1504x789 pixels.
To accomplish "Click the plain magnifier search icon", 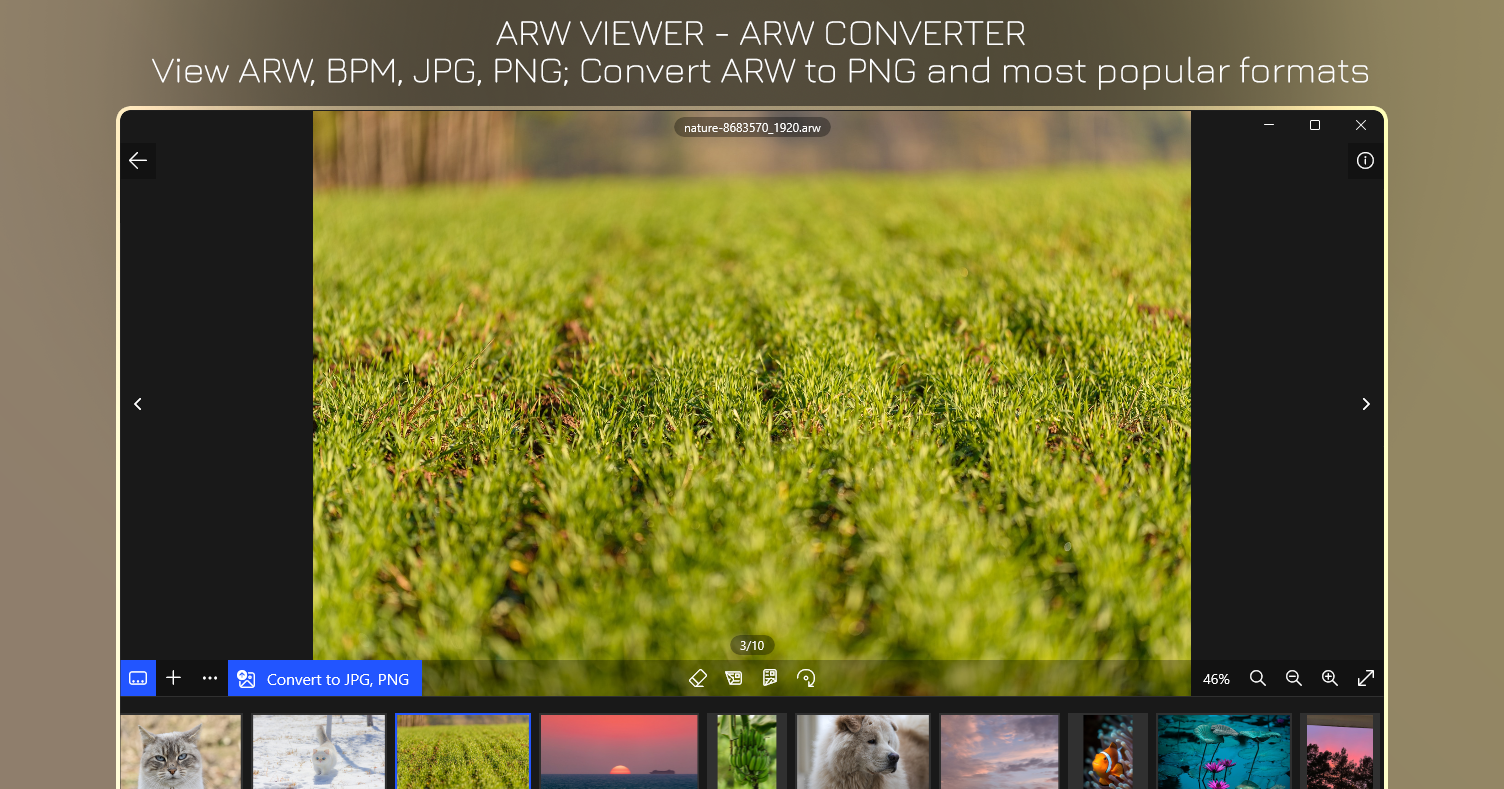I will click(x=1257, y=678).
